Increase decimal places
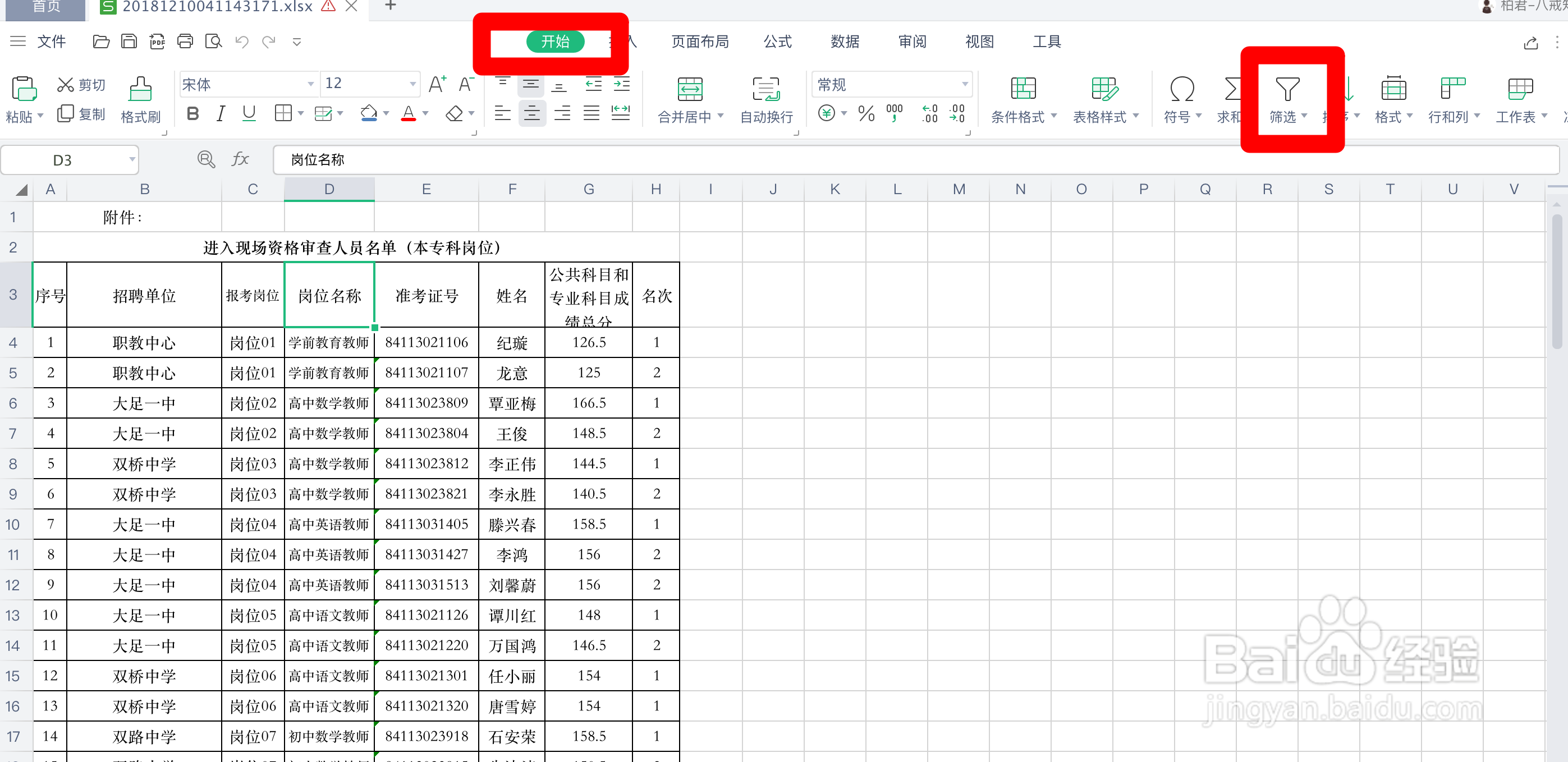 [x=929, y=113]
